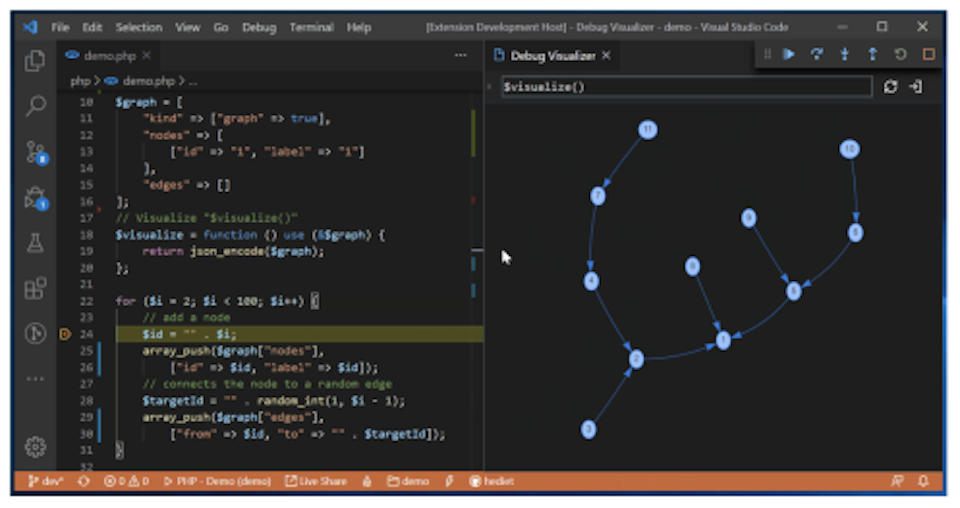Click the lightning plug status bar icon
The image size is (960, 508).
[449, 481]
